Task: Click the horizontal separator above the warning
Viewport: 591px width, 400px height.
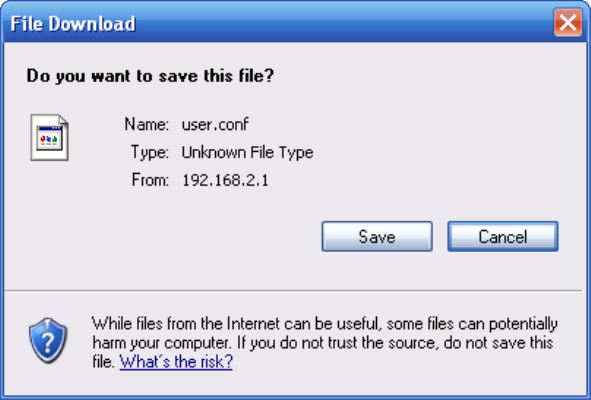Action: click(293, 291)
